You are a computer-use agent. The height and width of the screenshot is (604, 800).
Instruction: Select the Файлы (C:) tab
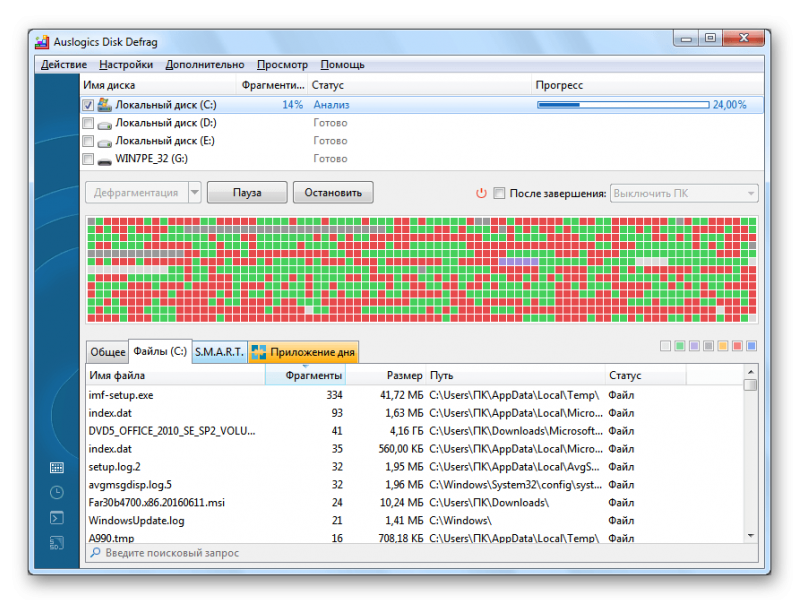point(160,351)
